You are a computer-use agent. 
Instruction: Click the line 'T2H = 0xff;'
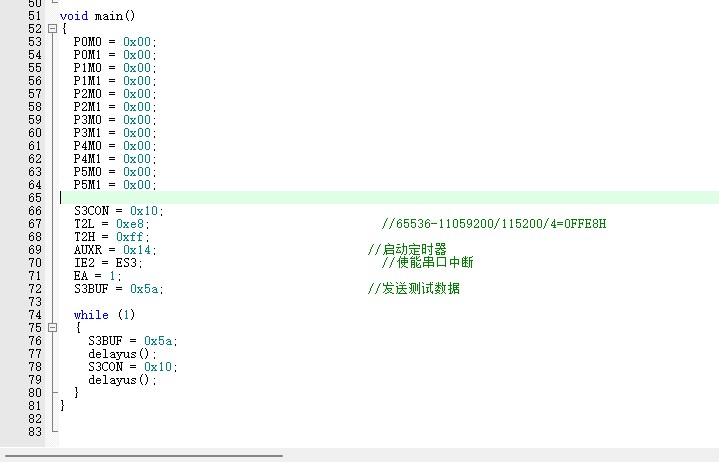click(112, 236)
